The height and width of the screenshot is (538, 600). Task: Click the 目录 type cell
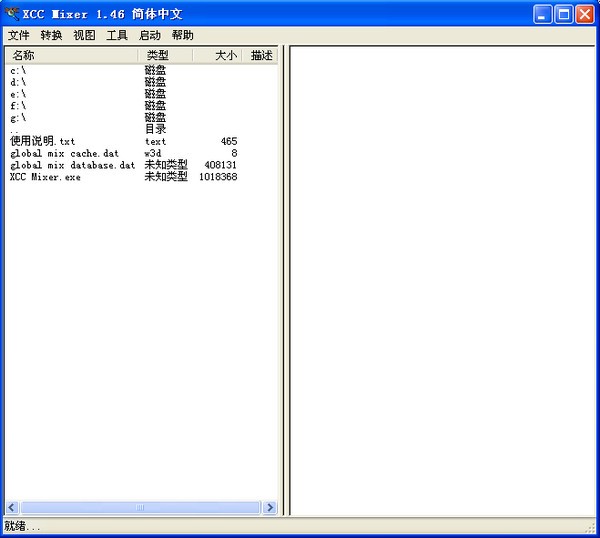(155, 129)
